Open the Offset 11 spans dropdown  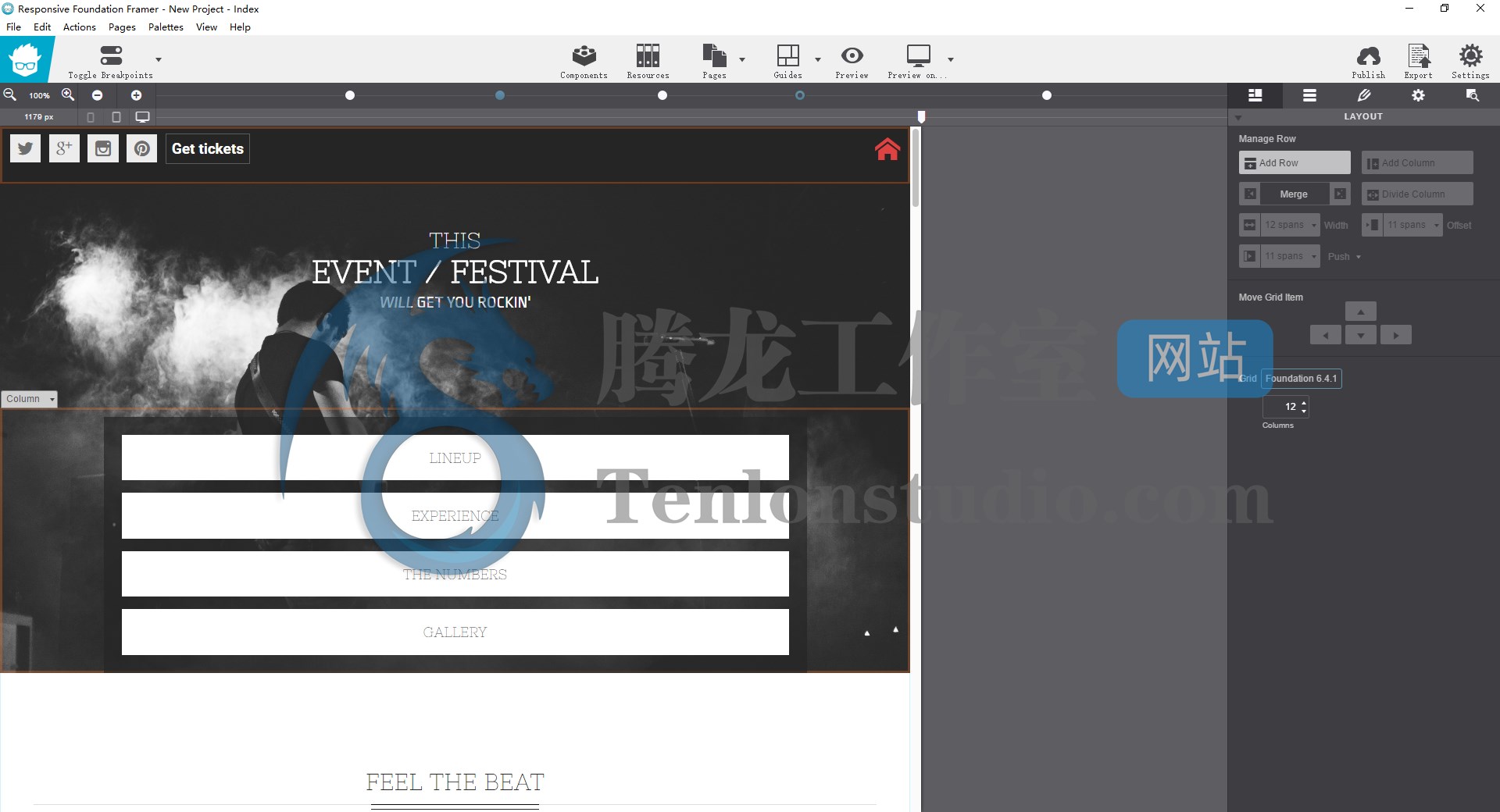[x=1412, y=225]
